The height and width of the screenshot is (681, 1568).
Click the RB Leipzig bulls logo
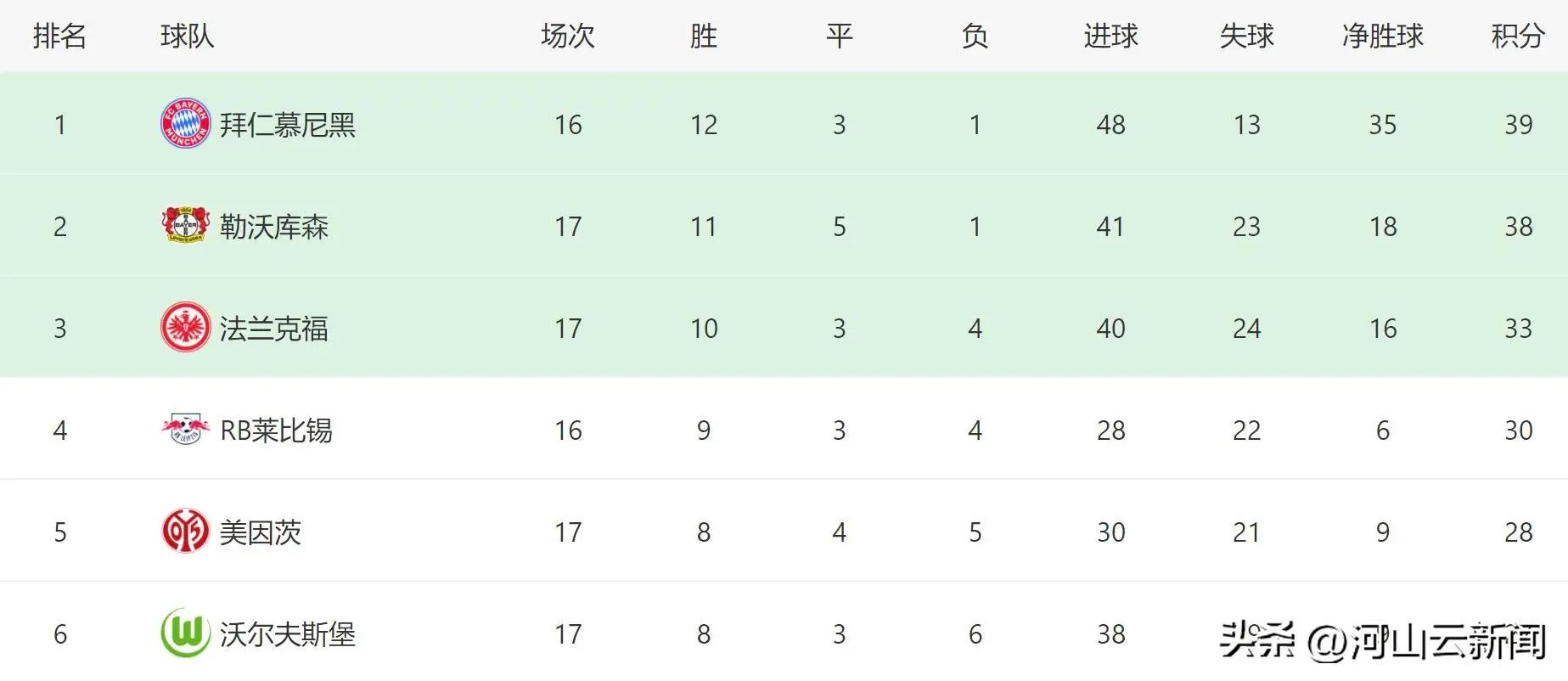185,430
